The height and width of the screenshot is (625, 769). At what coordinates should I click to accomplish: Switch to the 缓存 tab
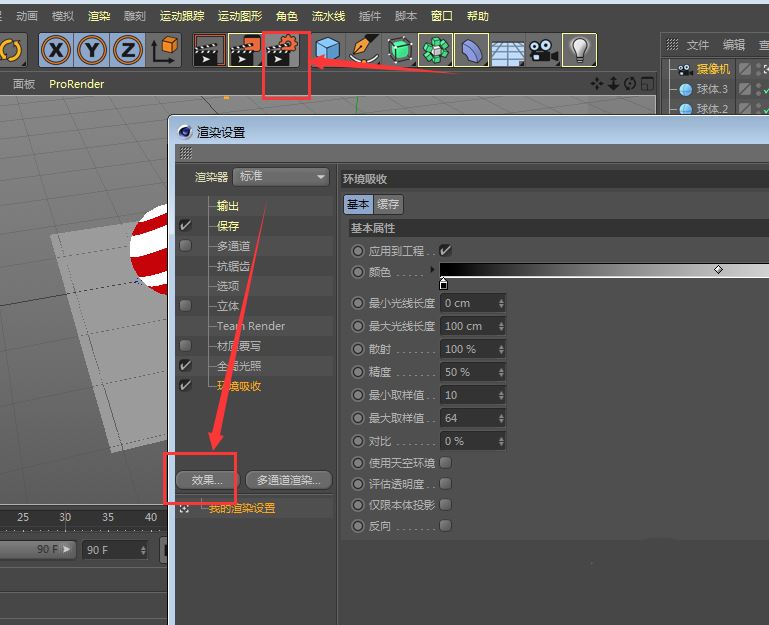(388, 204)
